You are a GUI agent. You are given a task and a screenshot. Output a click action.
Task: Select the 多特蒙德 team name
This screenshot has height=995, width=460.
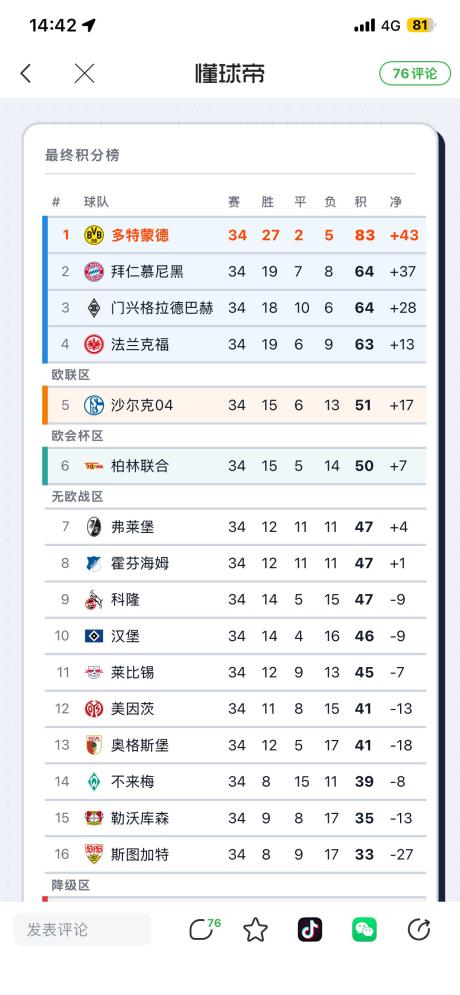point(140,235)
